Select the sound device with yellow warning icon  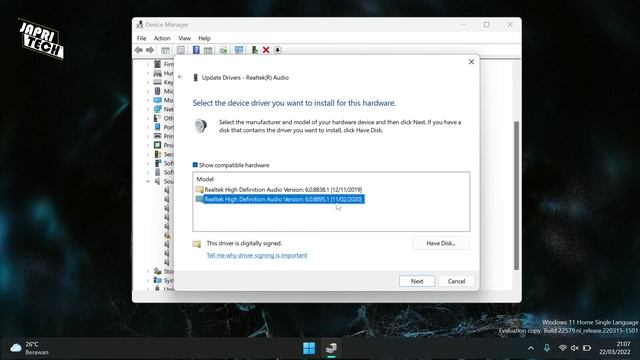pyautogui.click(x=167, y=235)
